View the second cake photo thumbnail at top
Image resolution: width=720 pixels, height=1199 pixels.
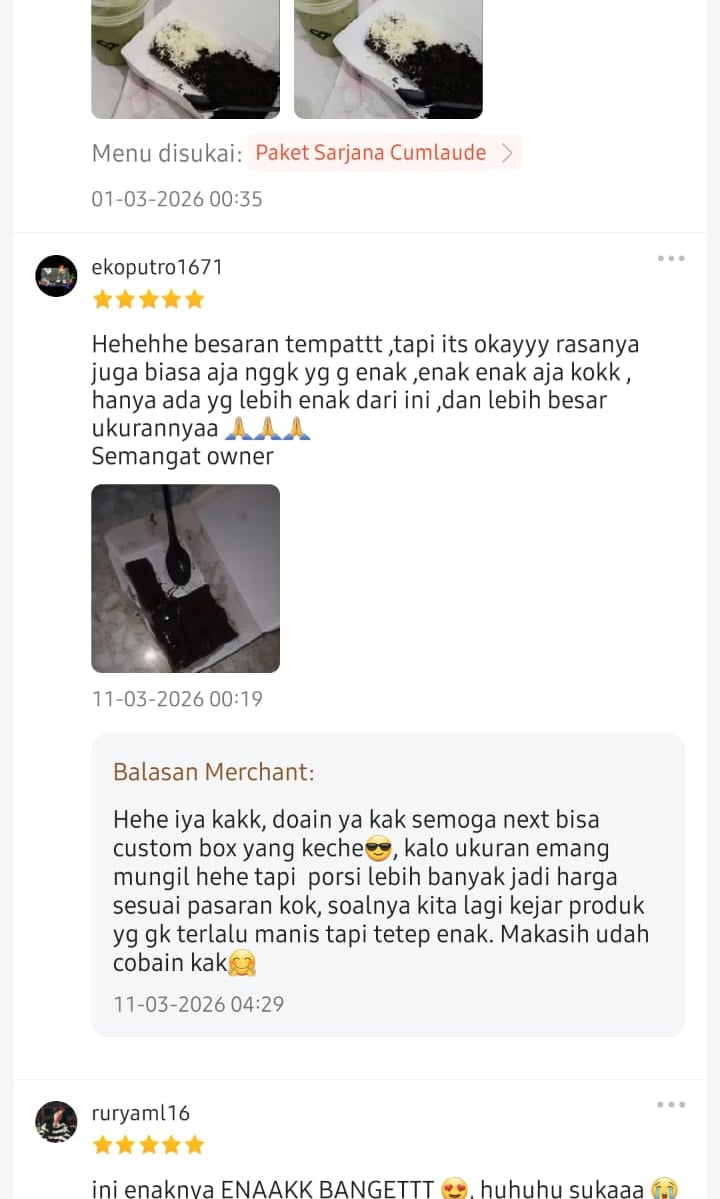pos(388,59)
